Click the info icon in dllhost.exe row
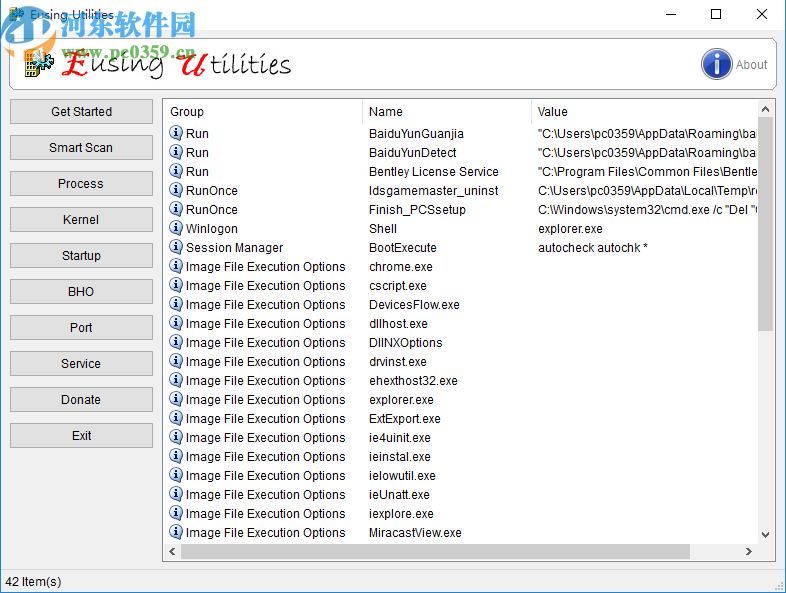 point(175,323)
